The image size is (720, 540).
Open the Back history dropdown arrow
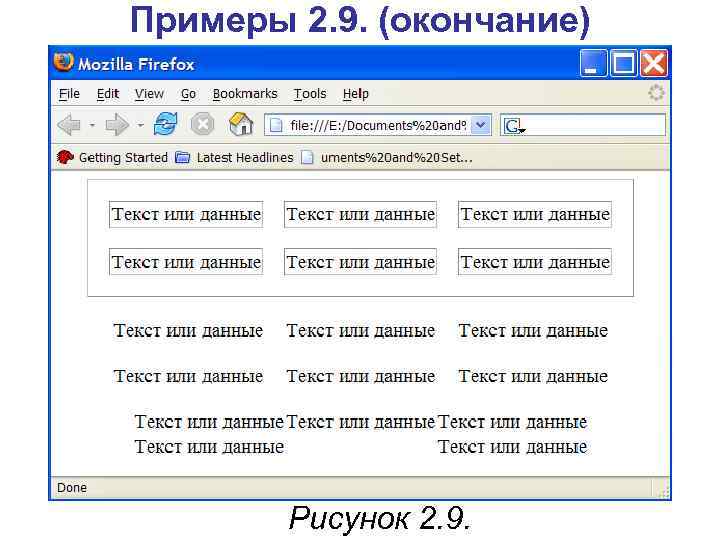92,125
